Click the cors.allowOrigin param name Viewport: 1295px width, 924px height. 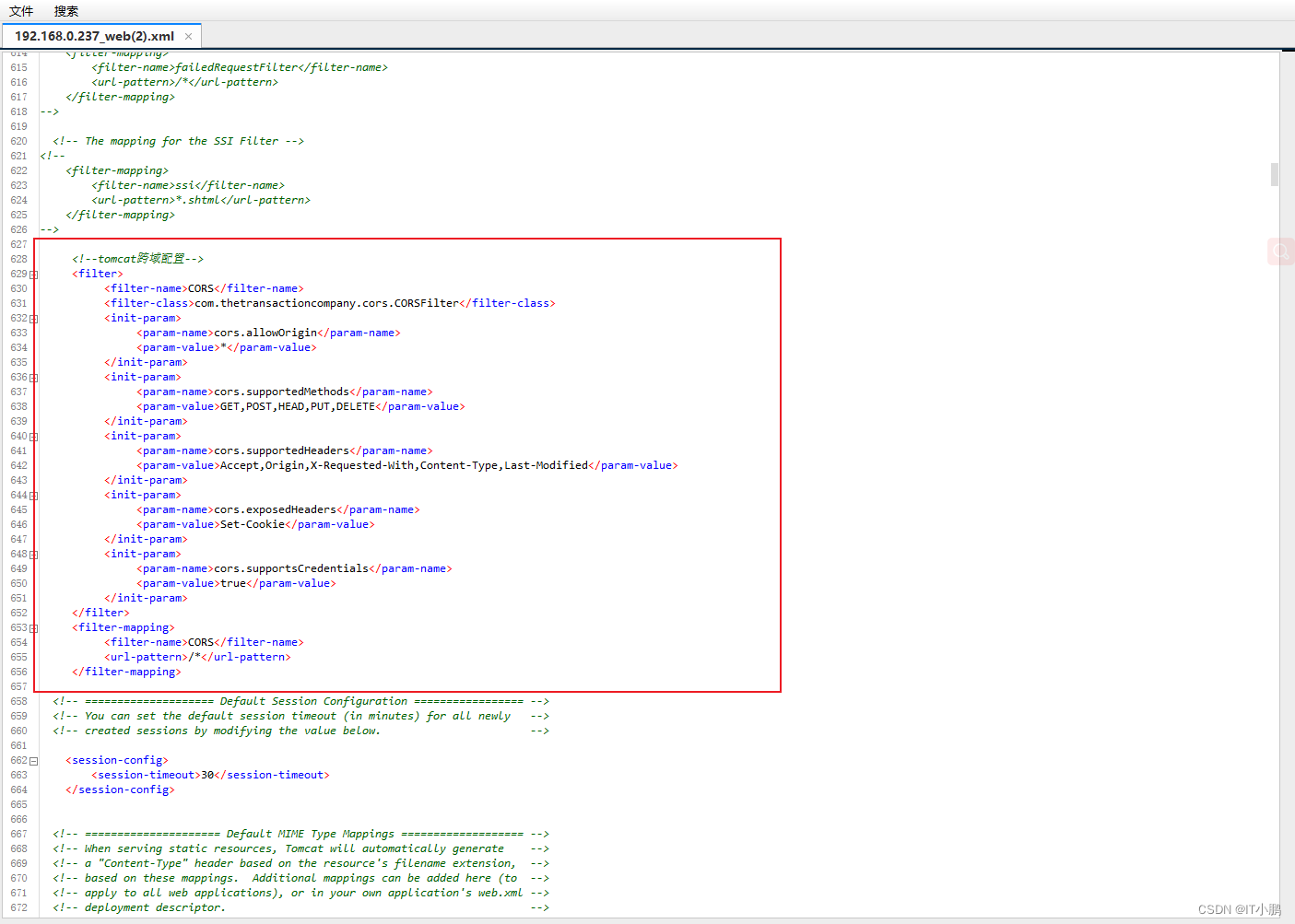coord(265,333)
